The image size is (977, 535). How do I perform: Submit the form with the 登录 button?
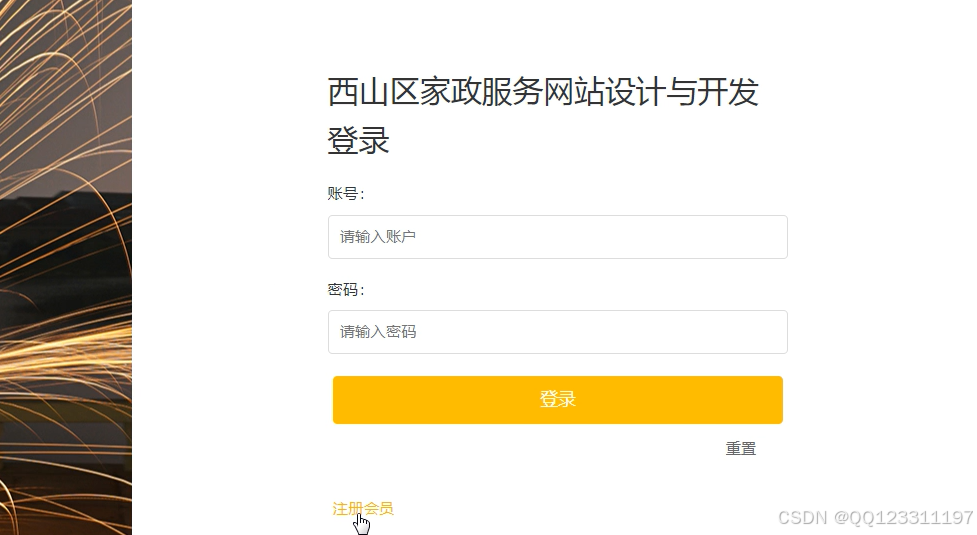557,400
